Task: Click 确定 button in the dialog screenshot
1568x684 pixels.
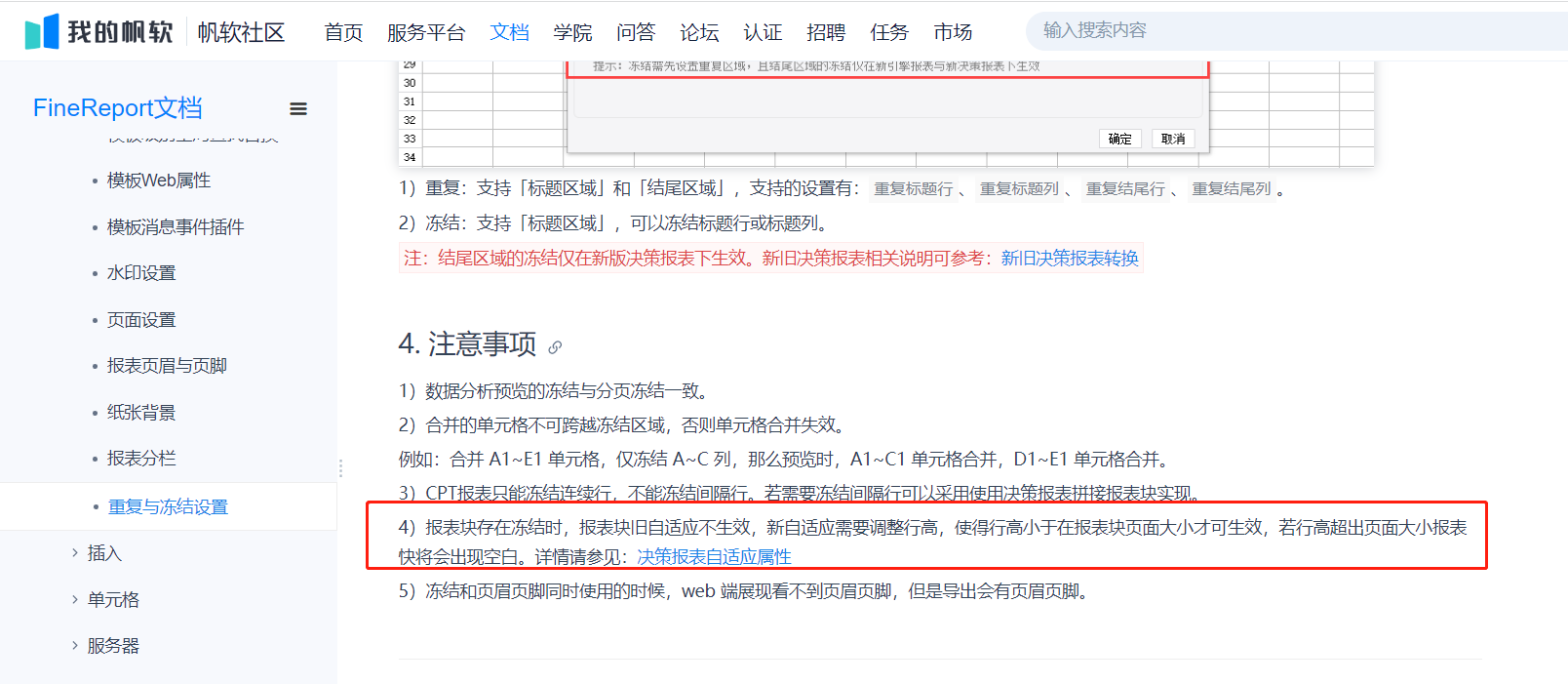Action: click(1120, 139)
